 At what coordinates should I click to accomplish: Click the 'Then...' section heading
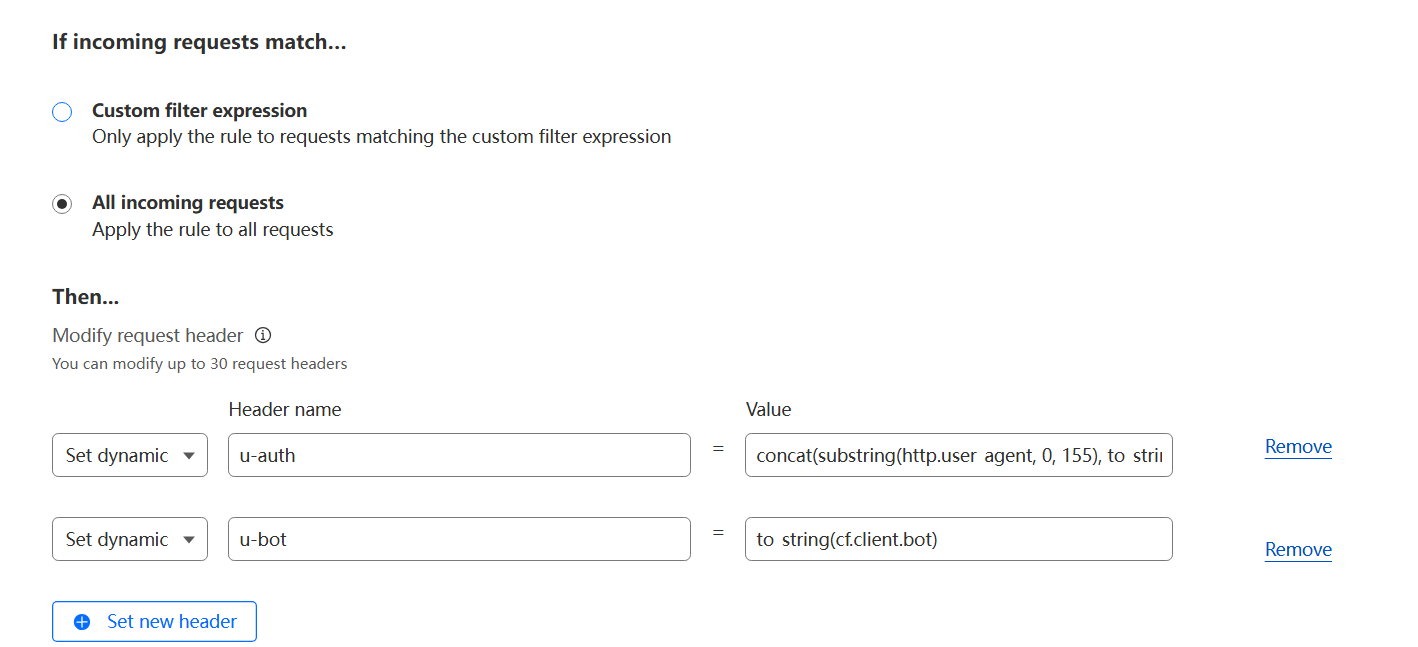click(85, 297)
